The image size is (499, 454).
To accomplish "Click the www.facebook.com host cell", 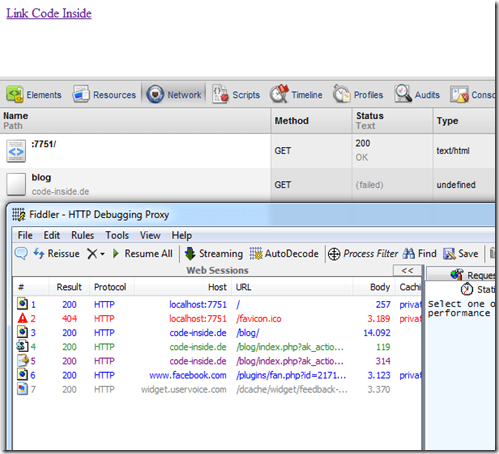I will pyautogui.click(x=188, y=375).
